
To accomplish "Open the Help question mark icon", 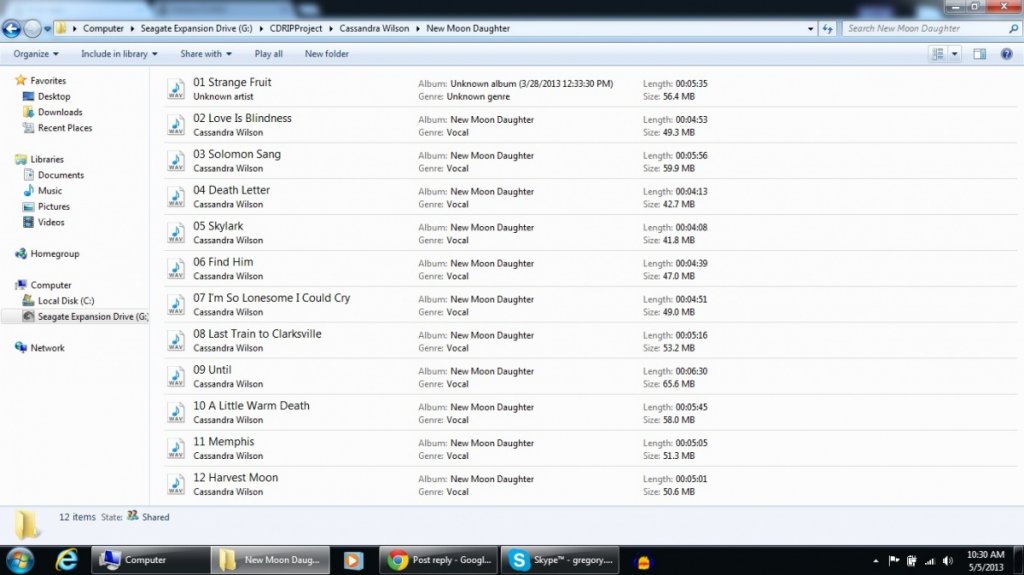I will point(1006,54).
